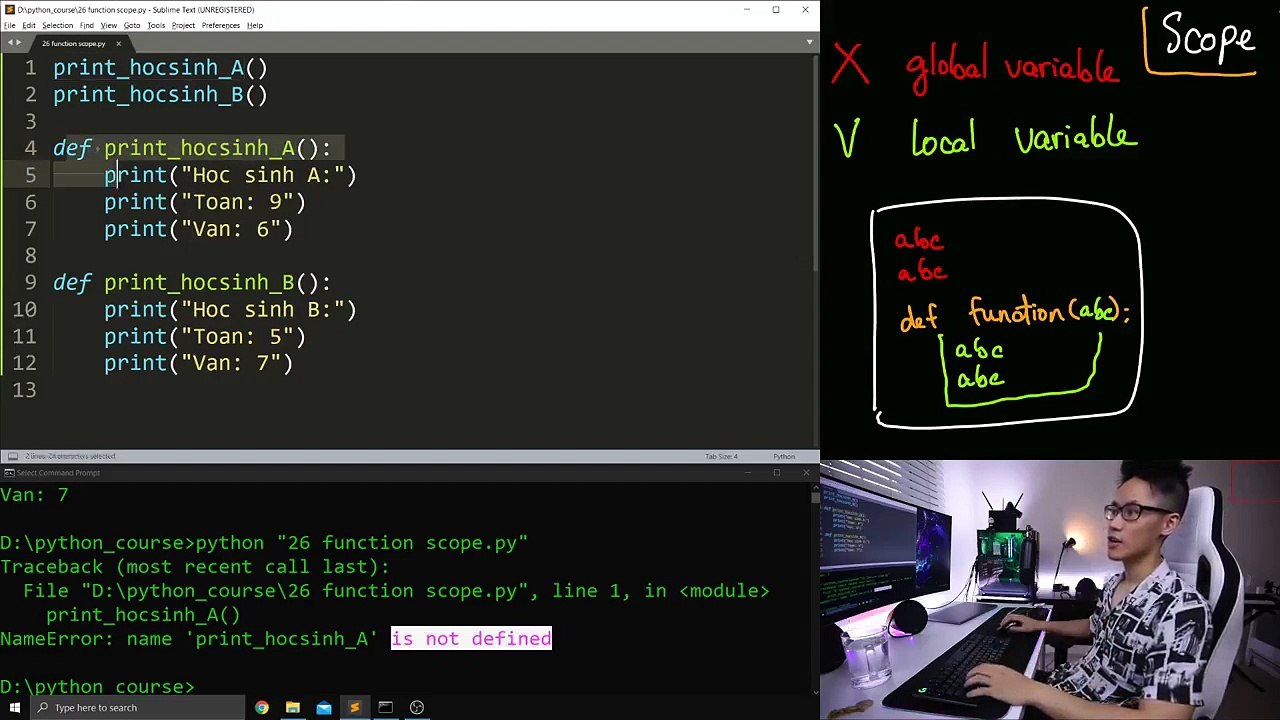This screenshot has height=720, width=1280.
Task: Open the Project menu
Action: tap(183, 25)
